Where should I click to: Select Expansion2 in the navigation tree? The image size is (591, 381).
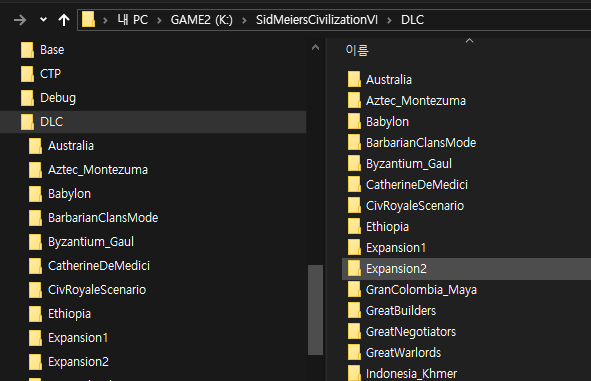pos(78,362)
